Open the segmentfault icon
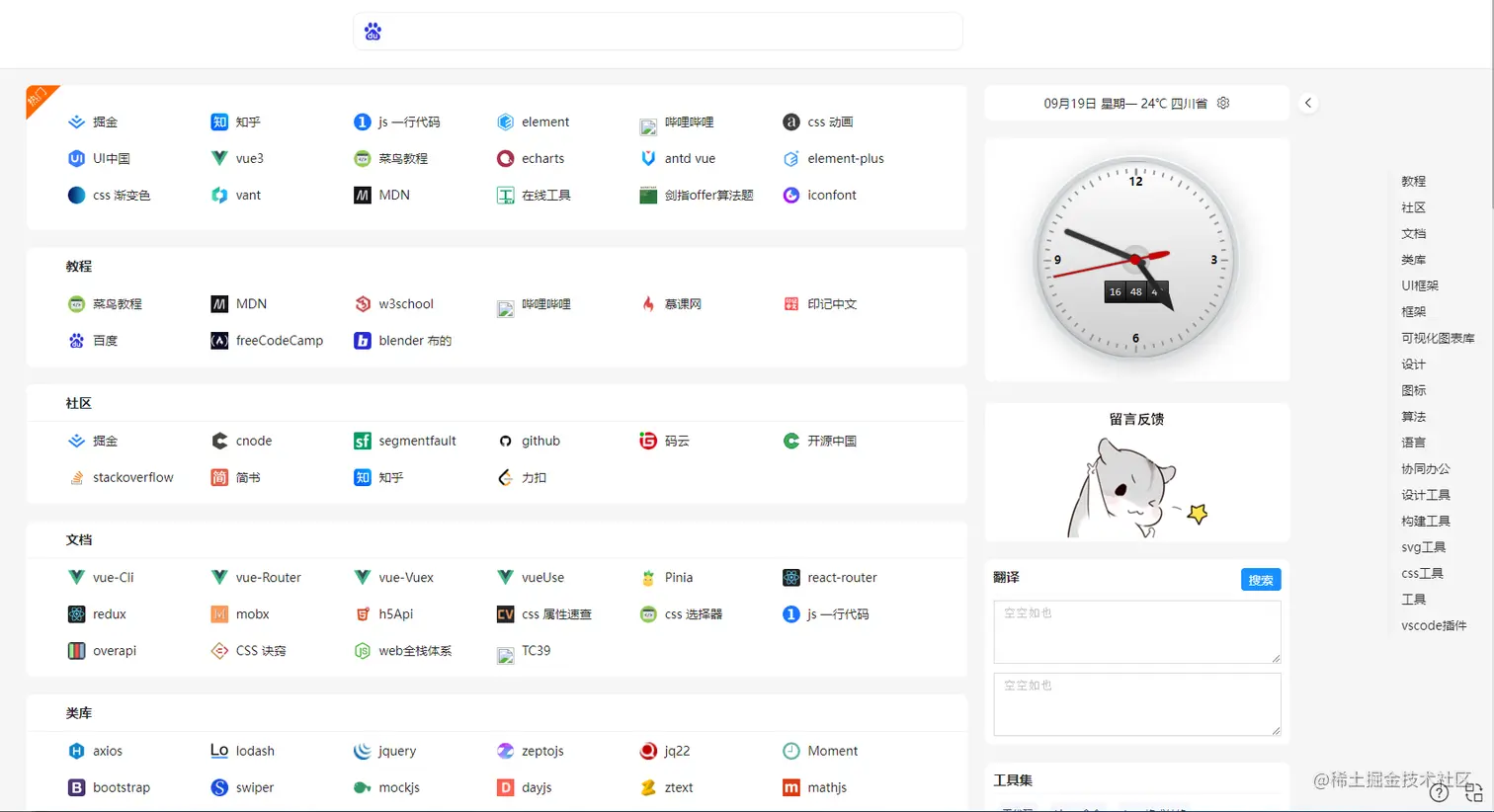This screenshot has width=1494, height=812. pyautogui.click(x=363, y=441)
